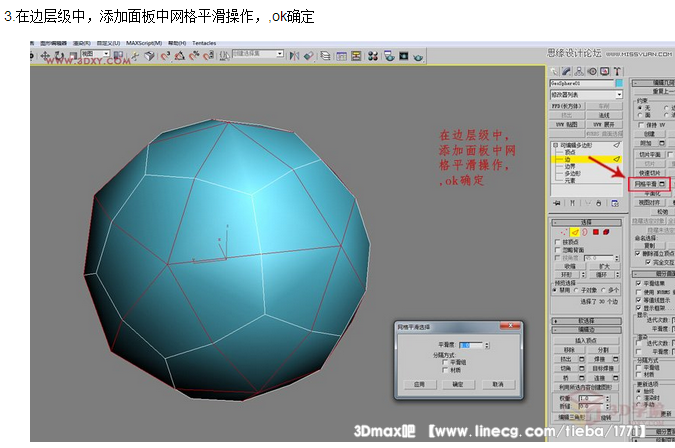Enable the 忽略背面 checkbox

point(558,250)
